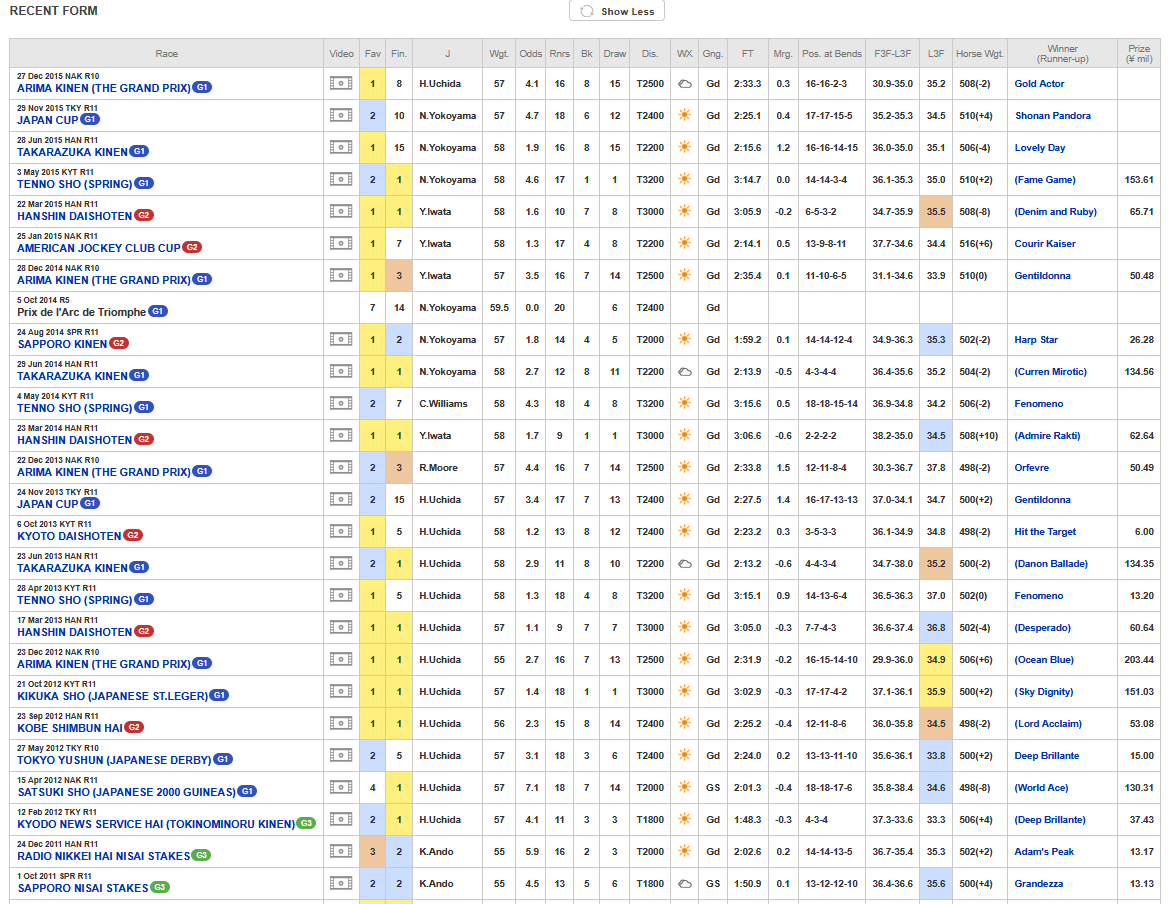
Task: Play video for 17 Mar 2013 Hanshin Daishoten
Action: pyautogui.click(x=341, y=627)
